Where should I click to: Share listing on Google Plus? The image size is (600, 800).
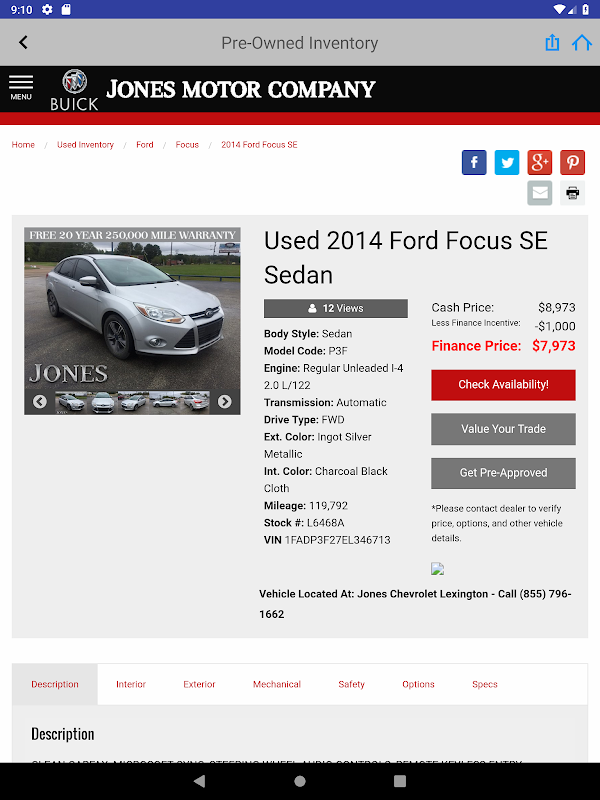(540, 162)
